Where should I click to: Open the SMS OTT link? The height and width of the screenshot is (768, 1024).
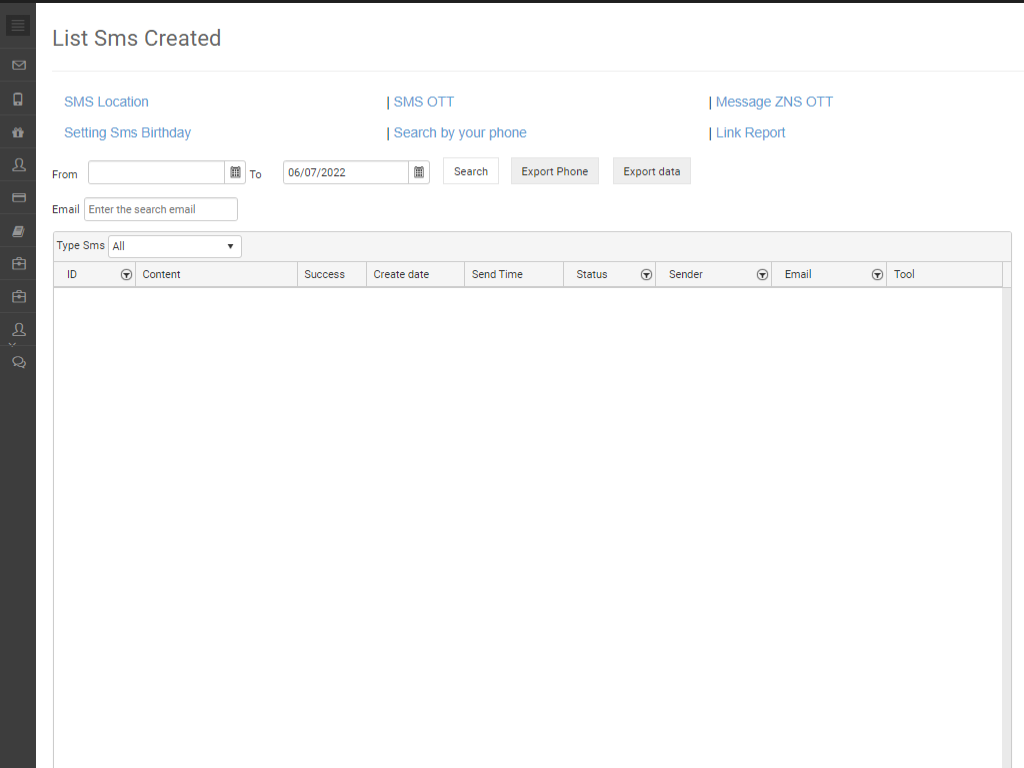(x=423, y=102)
